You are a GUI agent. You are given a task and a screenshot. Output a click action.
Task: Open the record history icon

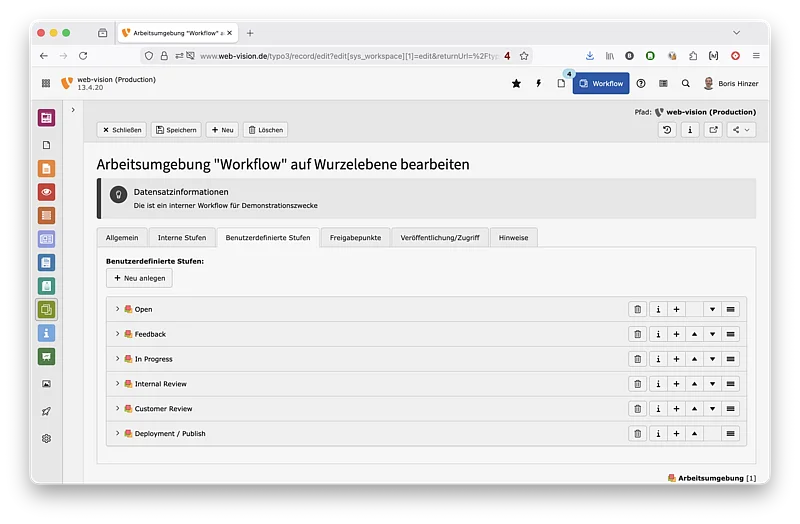coord(667,130)
